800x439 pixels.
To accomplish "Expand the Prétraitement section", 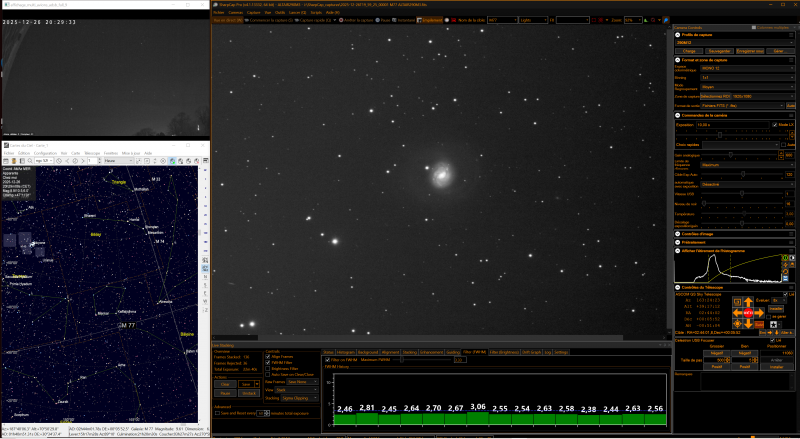I will tap(678, 242).
